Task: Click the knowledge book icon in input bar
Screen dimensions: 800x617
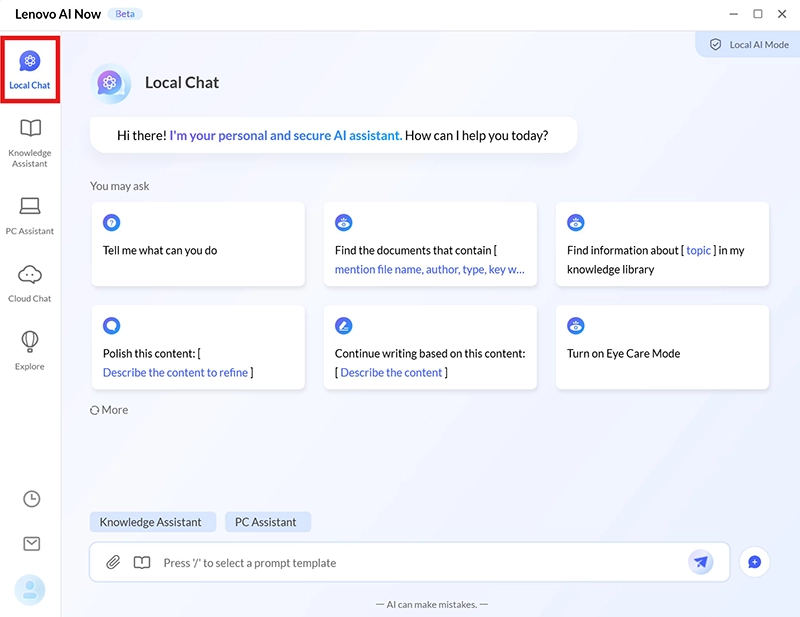Action: [x=142, y=563]
